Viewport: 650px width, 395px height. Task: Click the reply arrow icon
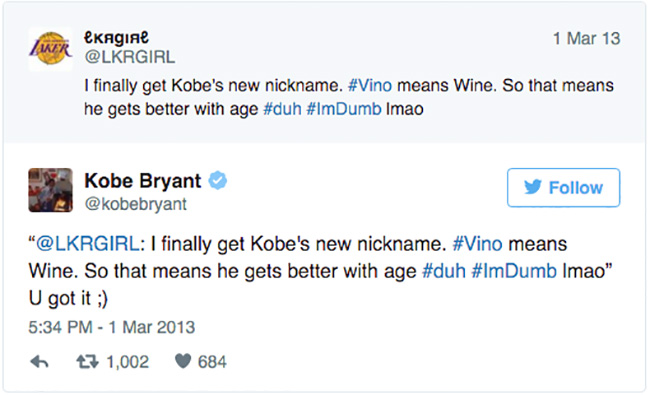tap(39, 362)
